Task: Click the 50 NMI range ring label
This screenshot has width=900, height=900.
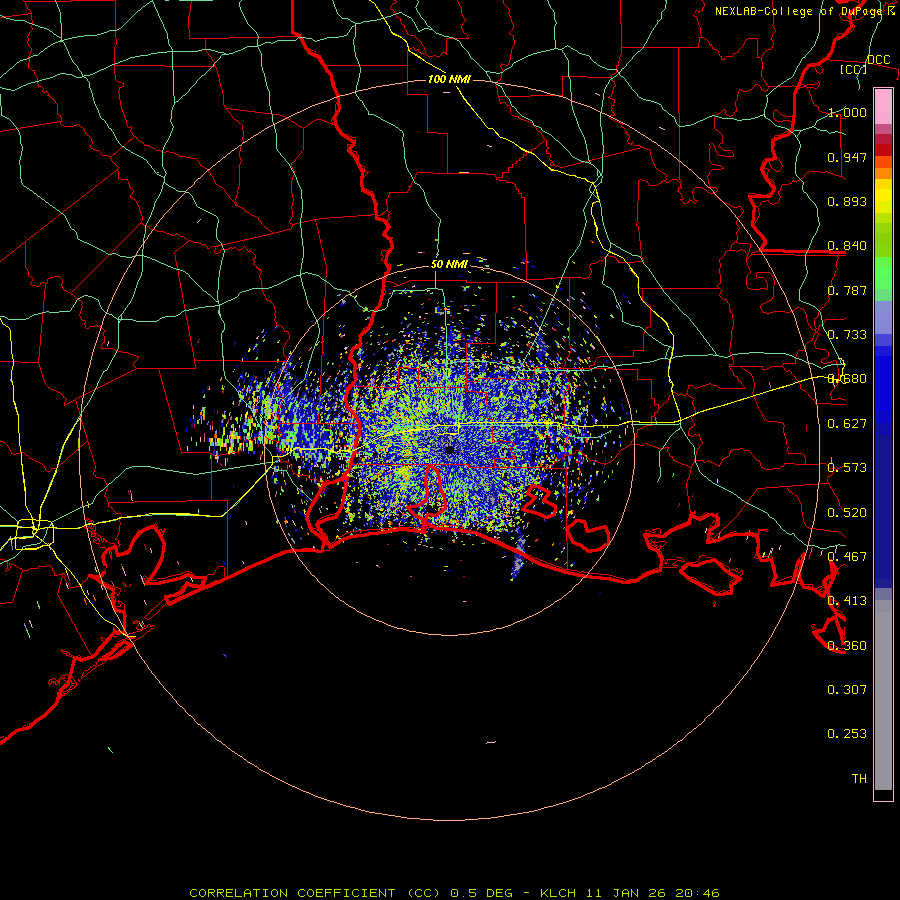Action: [449, 264]
